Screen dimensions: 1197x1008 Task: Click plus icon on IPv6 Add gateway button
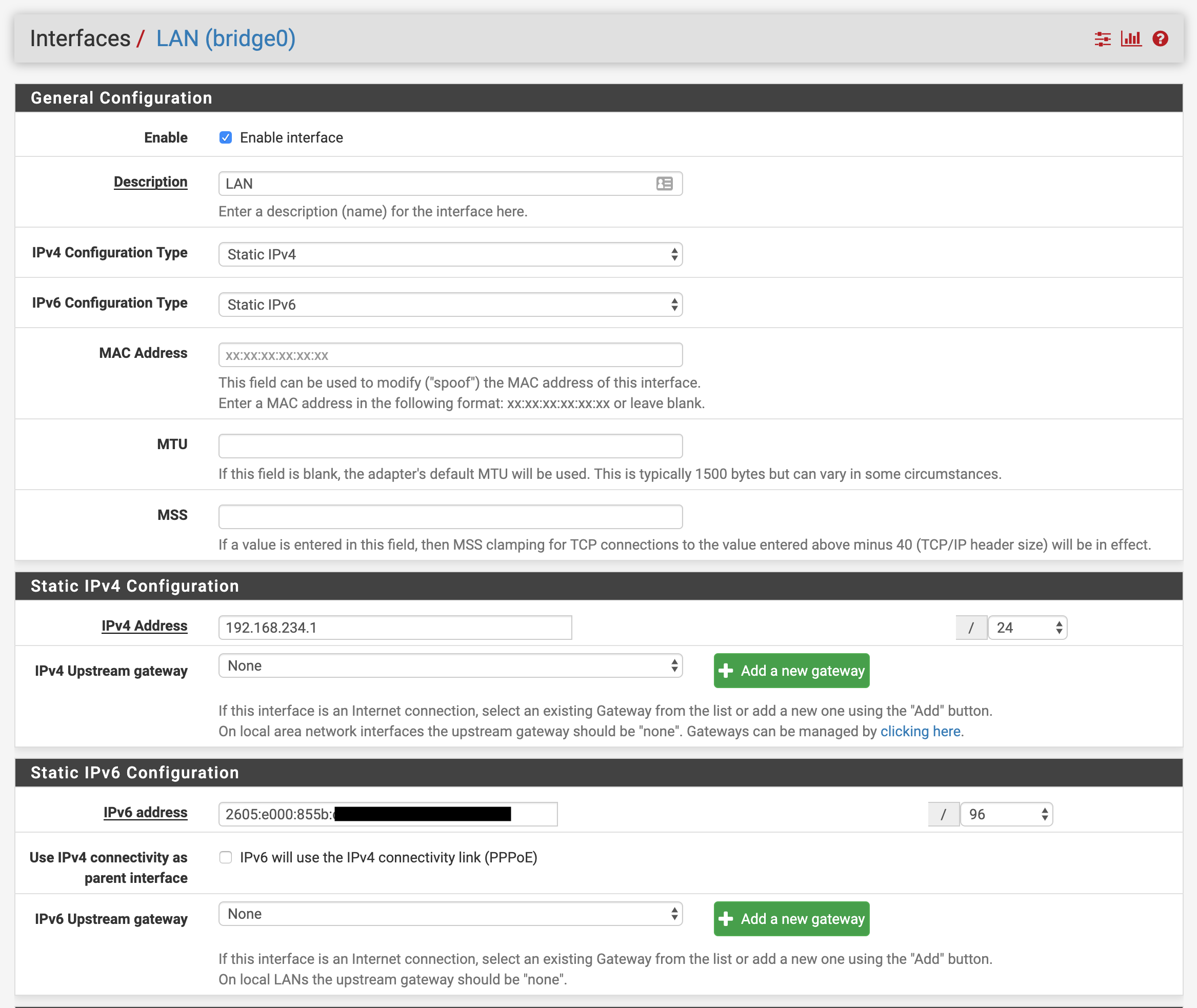tap(726, 918)
